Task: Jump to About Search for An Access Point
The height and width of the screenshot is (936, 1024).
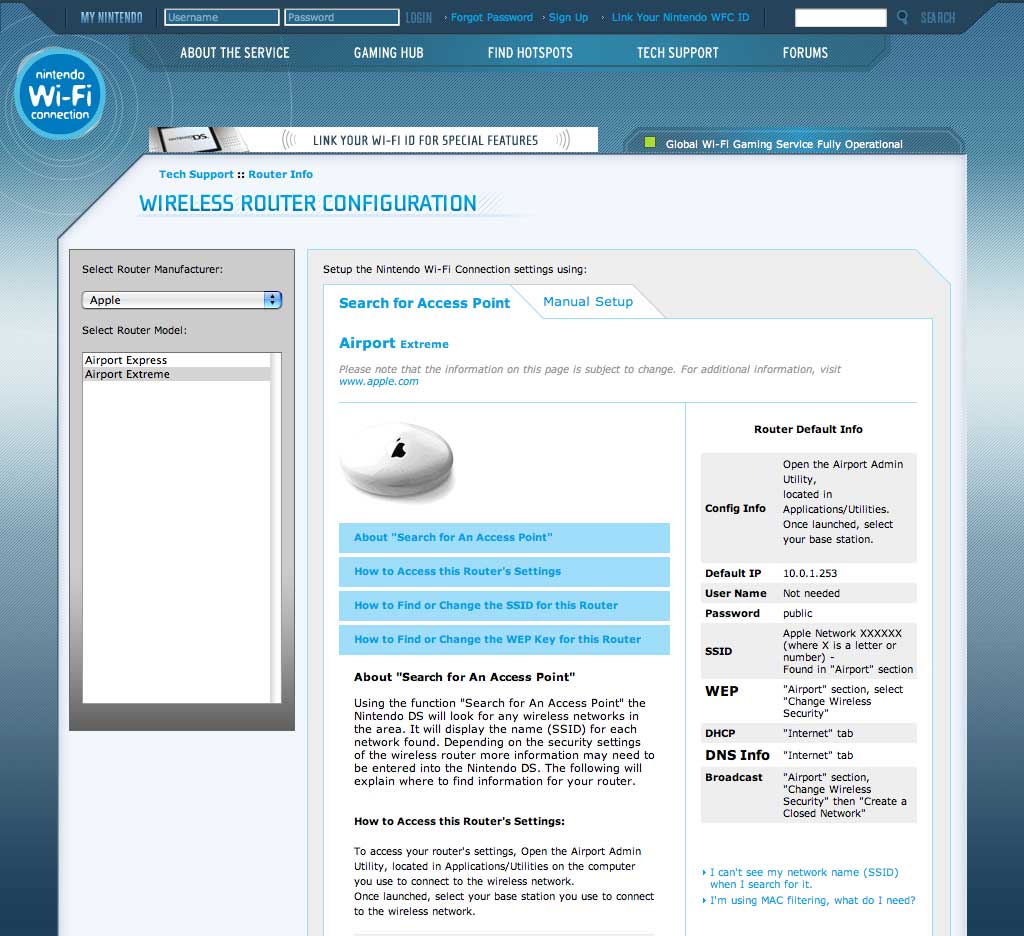Action: [x=504, y=538]
